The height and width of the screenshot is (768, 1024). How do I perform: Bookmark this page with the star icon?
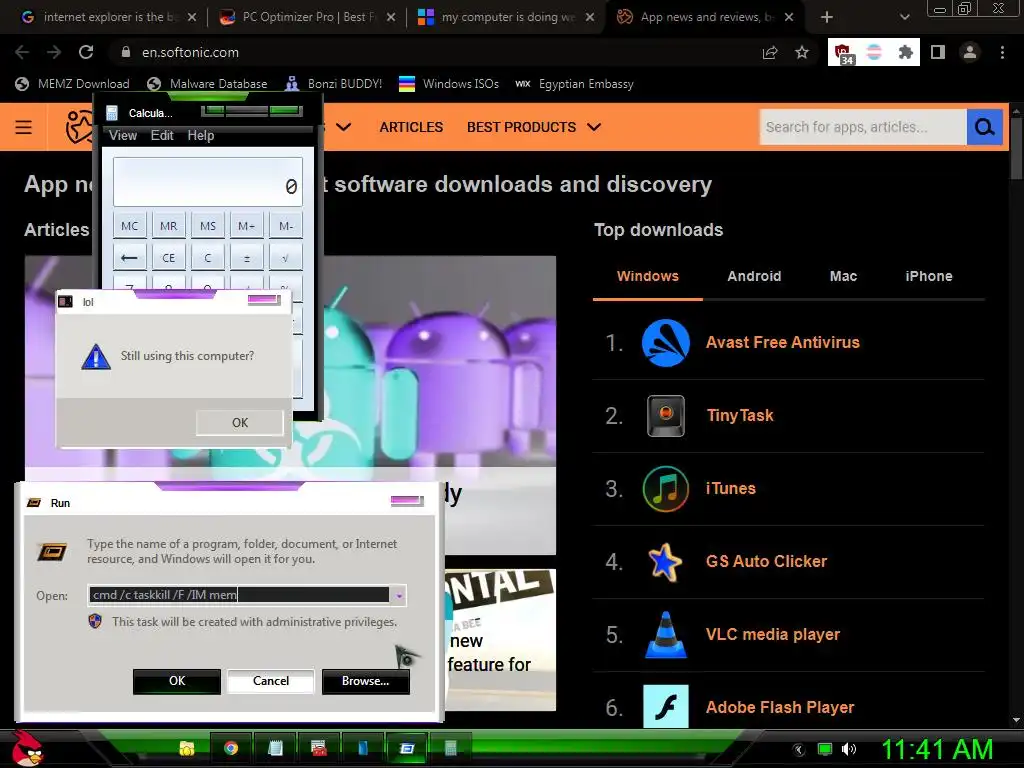point(802,52)
